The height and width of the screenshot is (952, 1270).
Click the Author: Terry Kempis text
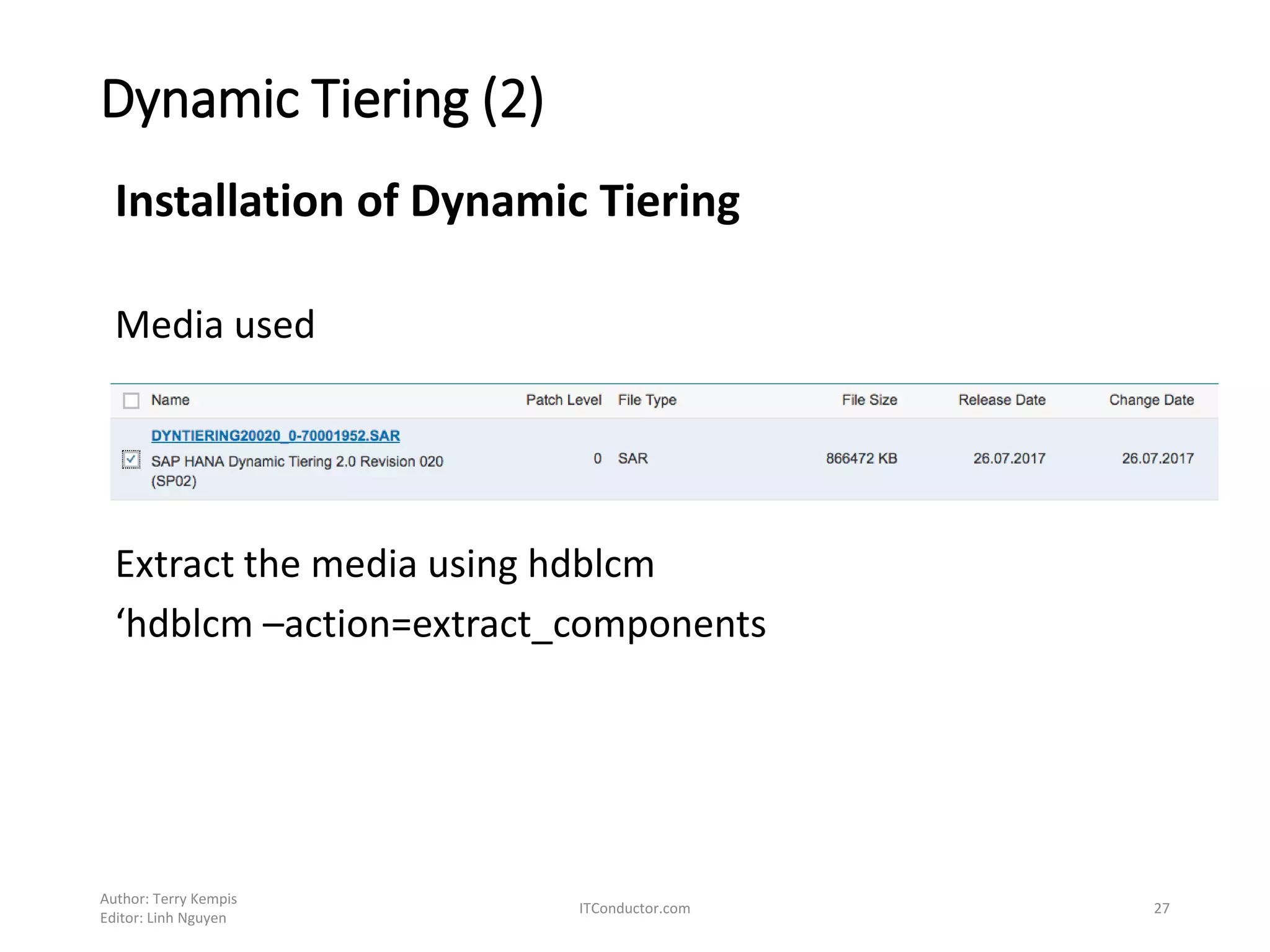point(169,899)
